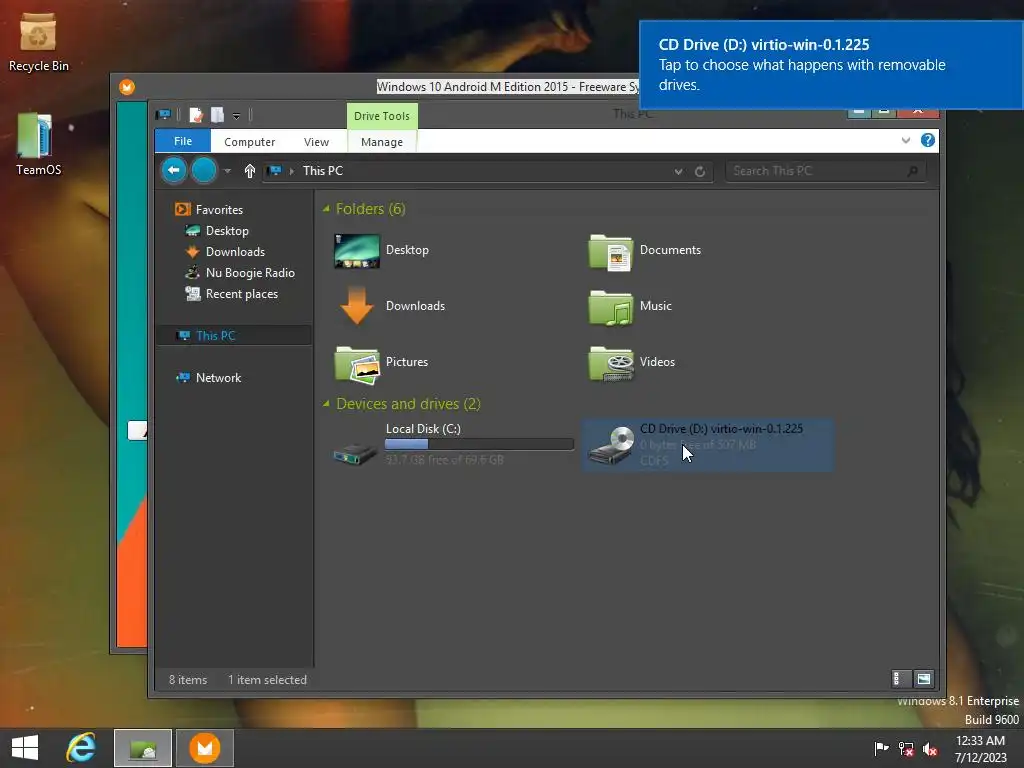
Task: Click the Local Disk (C:) usage bar
Action: (x=479, y=444)
